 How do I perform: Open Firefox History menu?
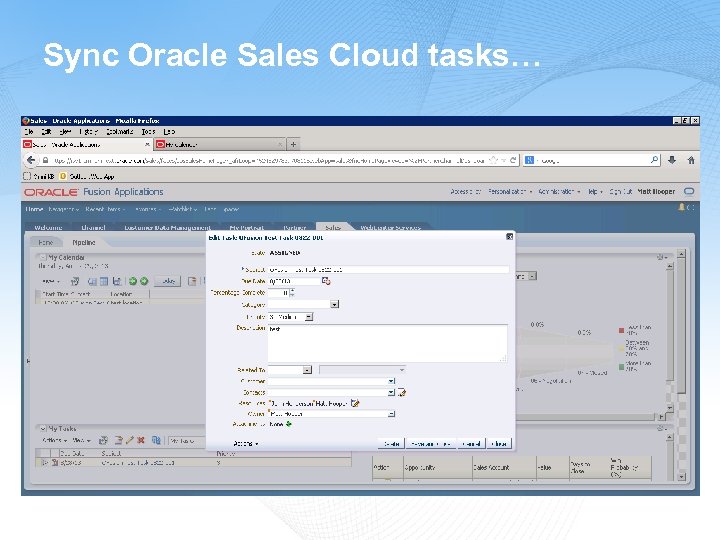[x=88, y=132]
